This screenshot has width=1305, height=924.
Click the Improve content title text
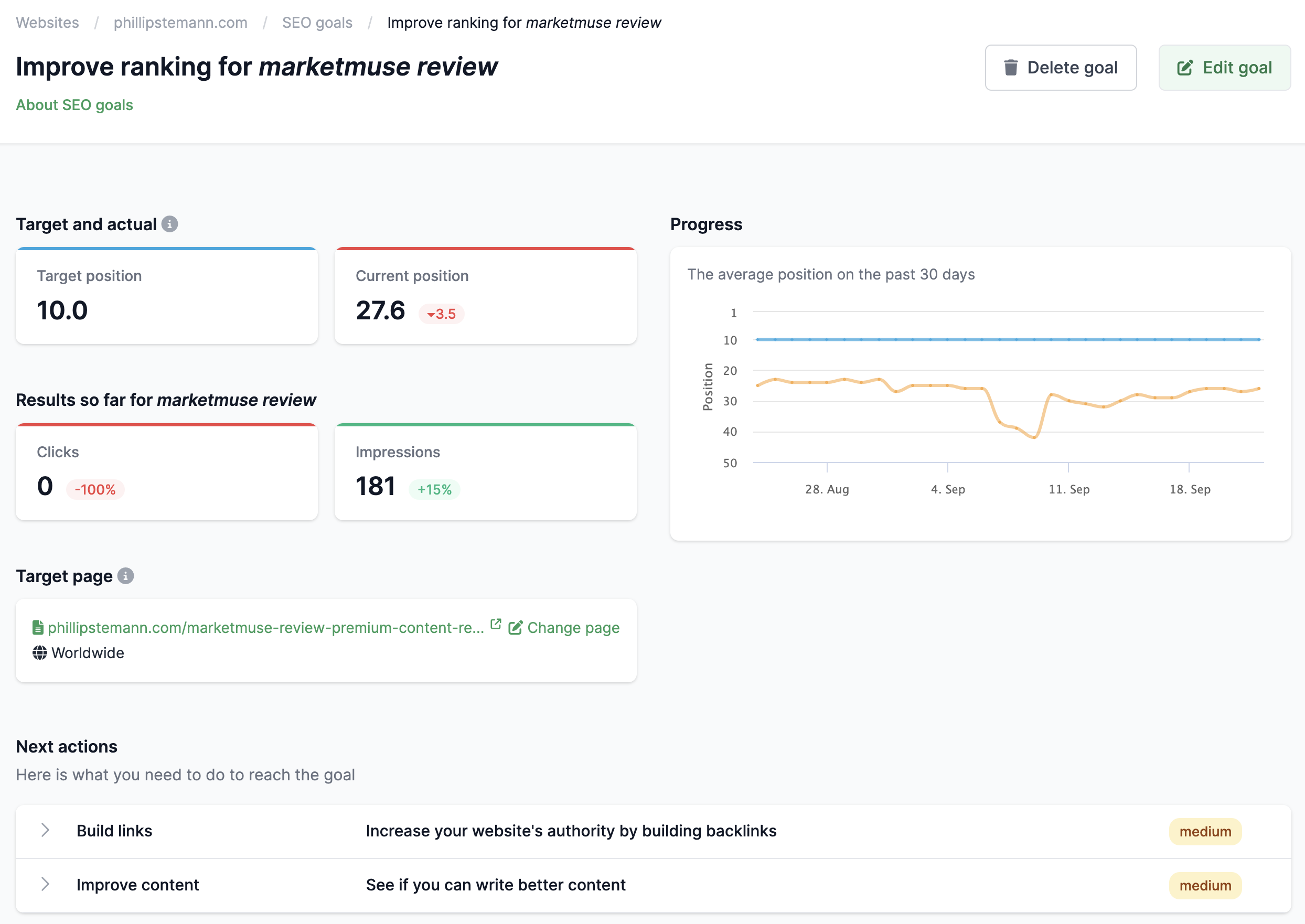pyautogui.click(x=138, y=885)
